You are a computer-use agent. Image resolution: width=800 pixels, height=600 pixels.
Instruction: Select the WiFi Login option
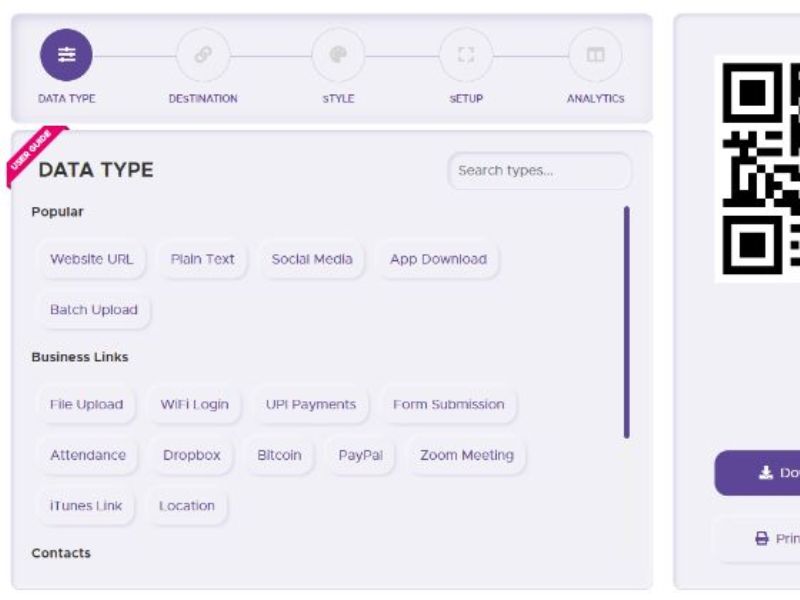(194, 405)
